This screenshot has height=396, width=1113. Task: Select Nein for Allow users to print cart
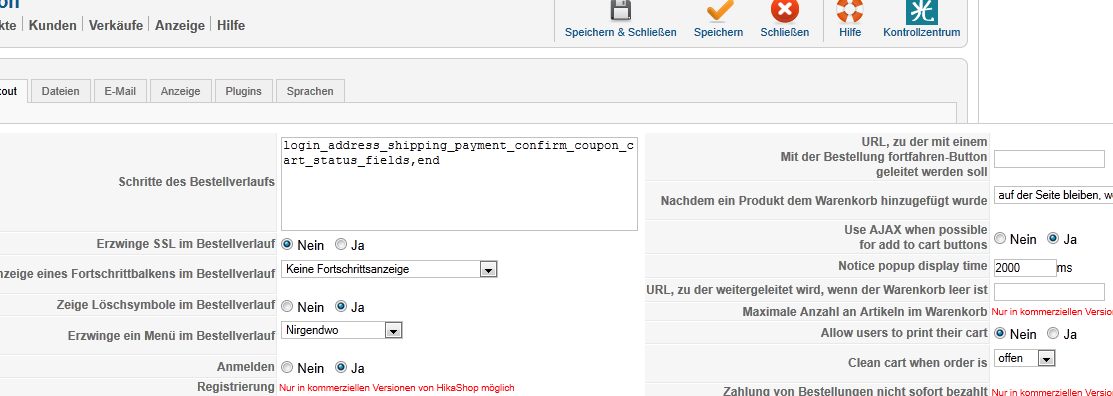[1000, 334]
